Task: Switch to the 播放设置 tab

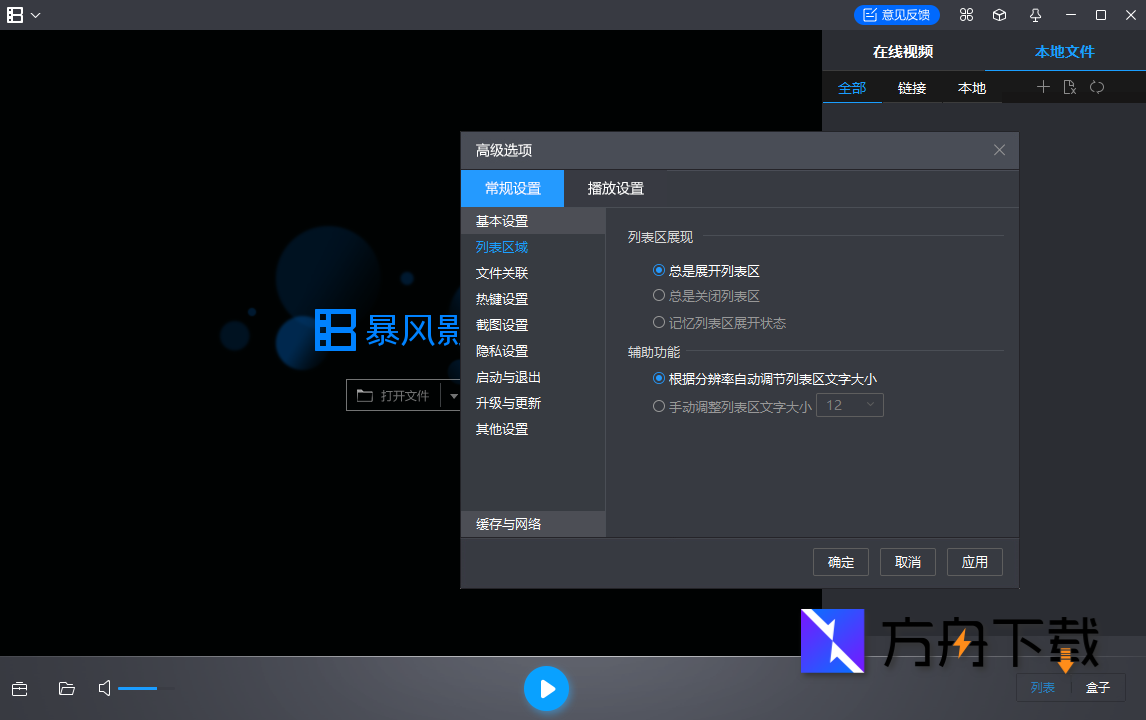Action: (614, 188)
